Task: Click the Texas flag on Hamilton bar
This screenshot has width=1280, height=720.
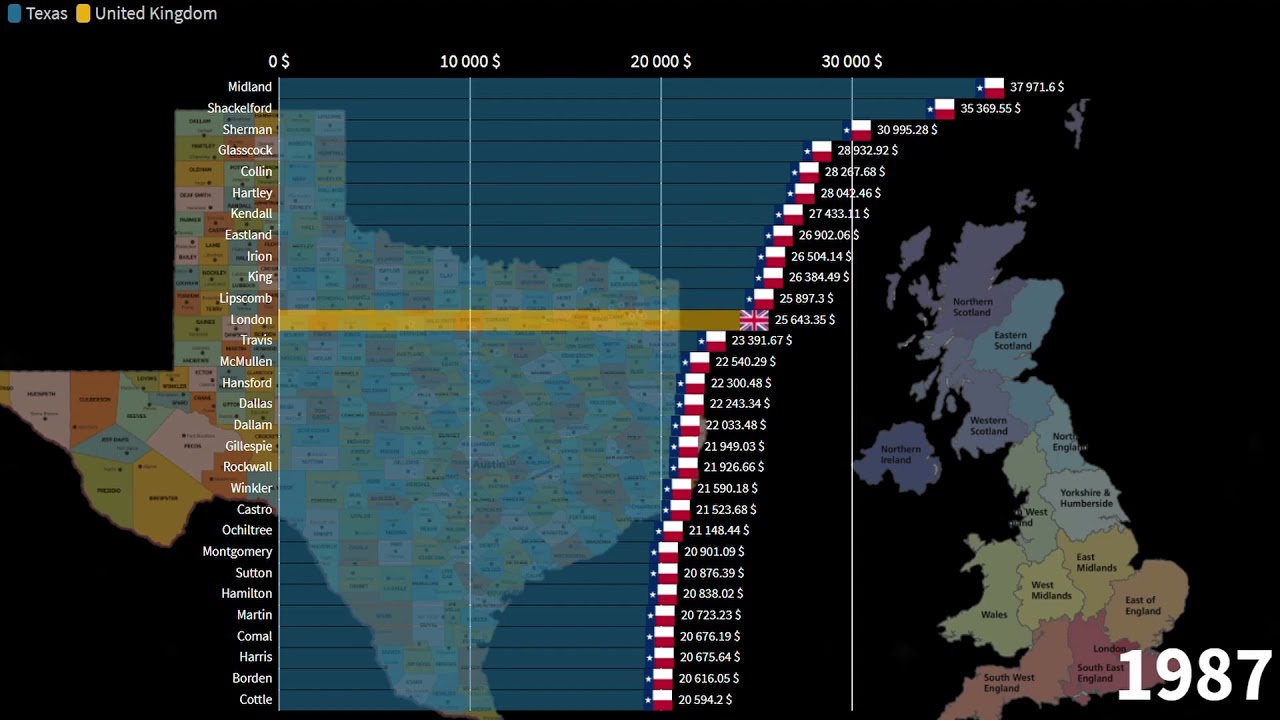Action: click(662, 594)
